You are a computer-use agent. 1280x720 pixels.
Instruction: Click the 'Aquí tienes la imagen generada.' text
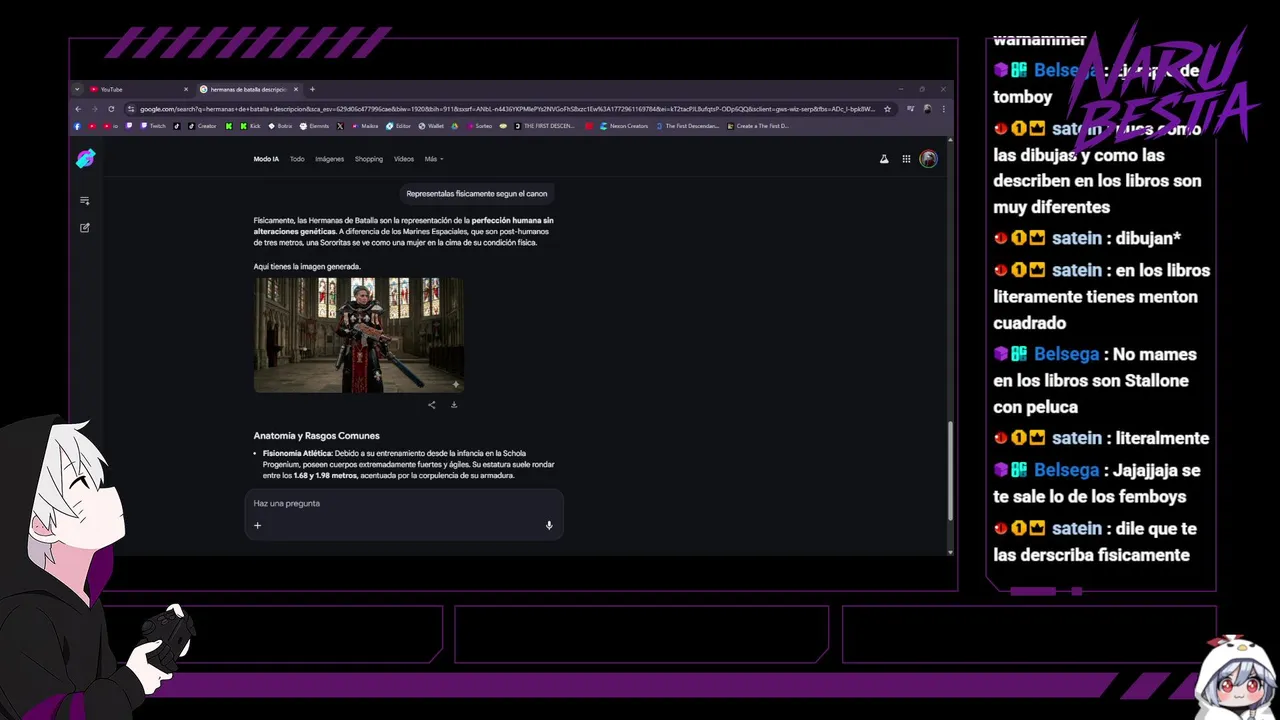pyautogui.click(x=307, y=266)
